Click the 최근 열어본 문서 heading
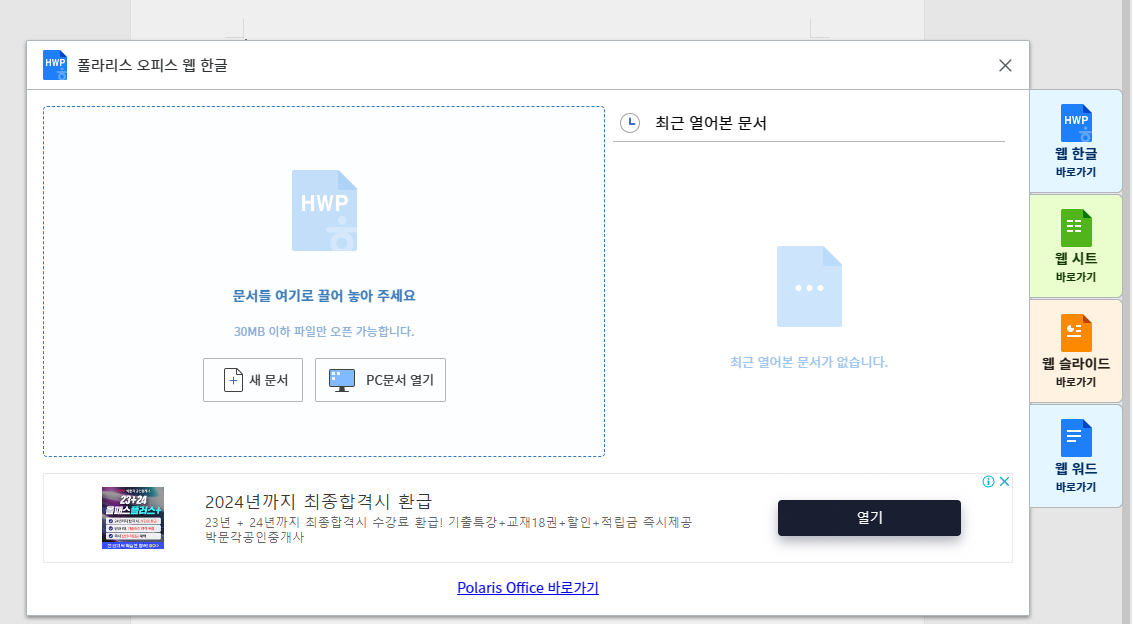 (x=711, y=124)
